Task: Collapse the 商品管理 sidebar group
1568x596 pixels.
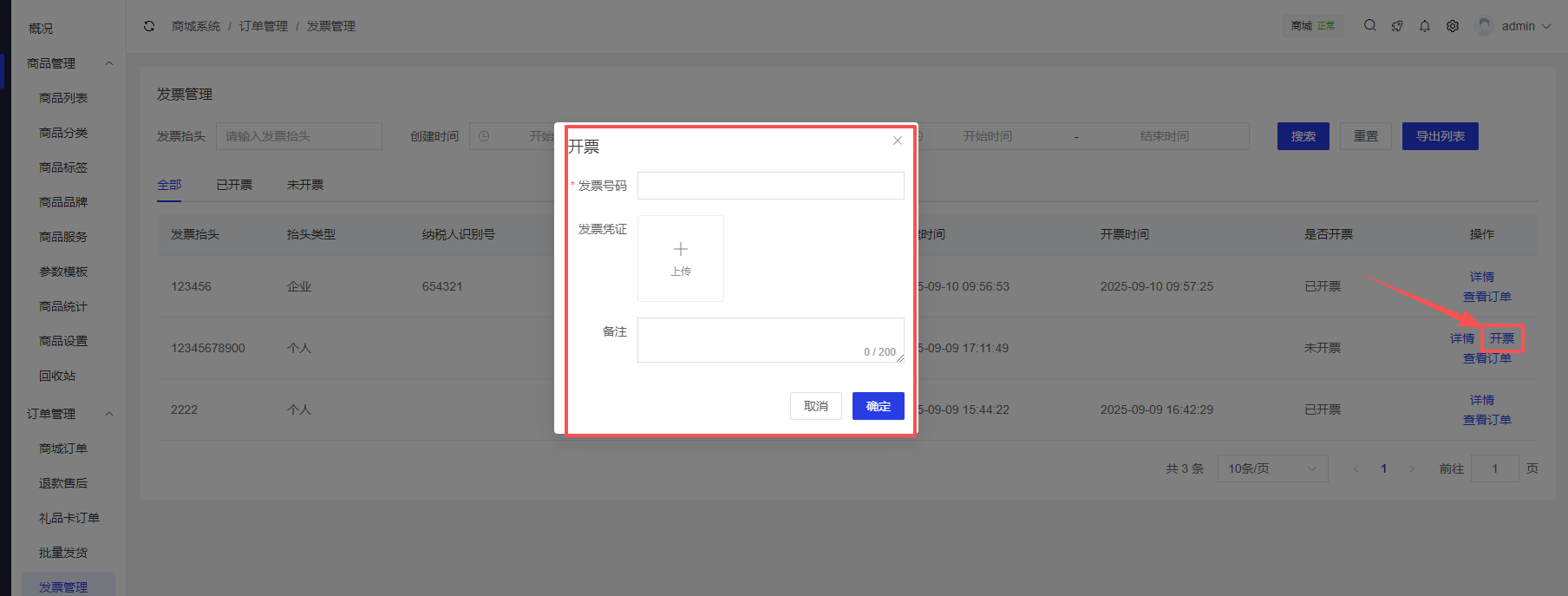Action: pyautogui.click(x=109, y=63)
